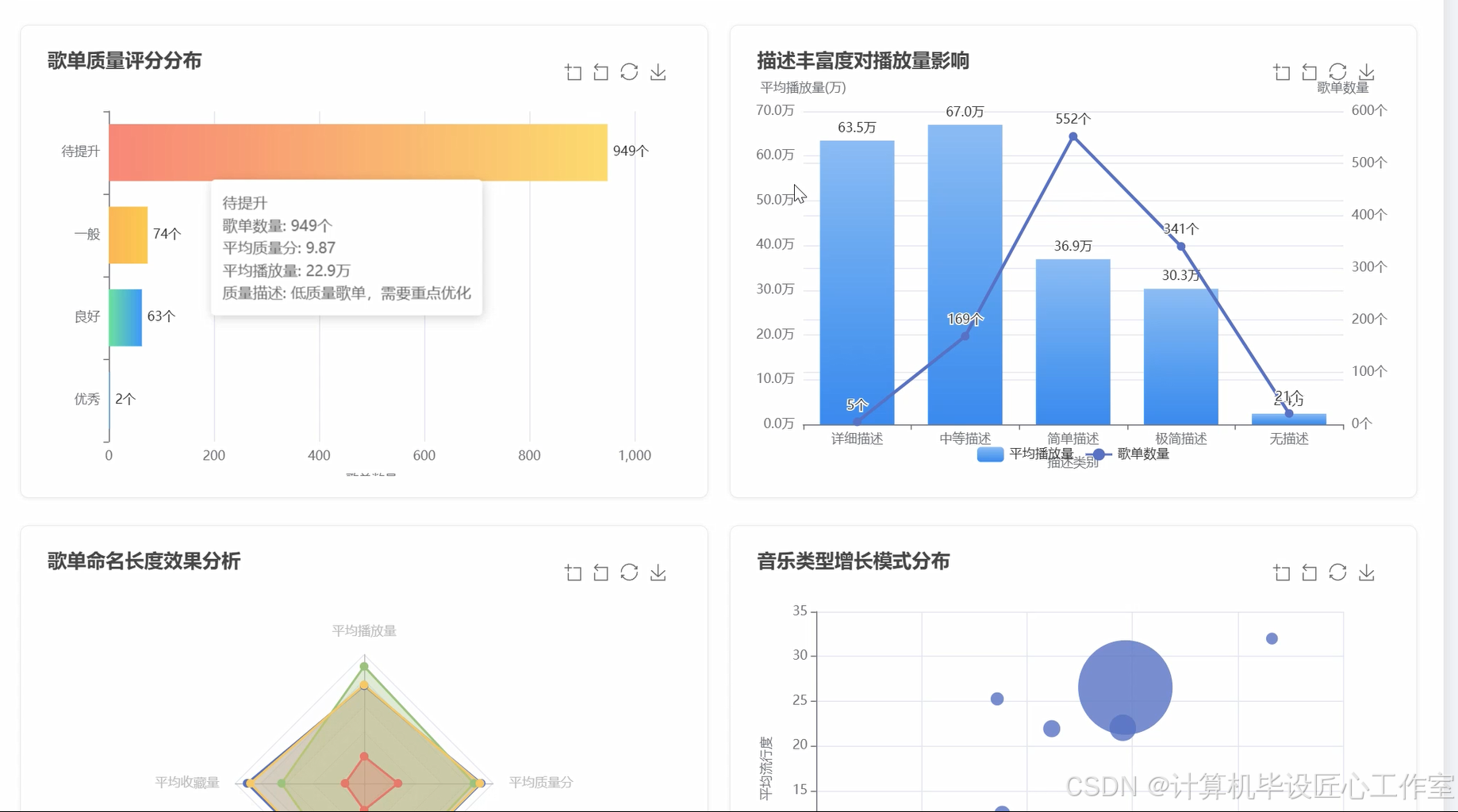Download 歌单质量评分分布 chart as image

(x=658, y=71)
